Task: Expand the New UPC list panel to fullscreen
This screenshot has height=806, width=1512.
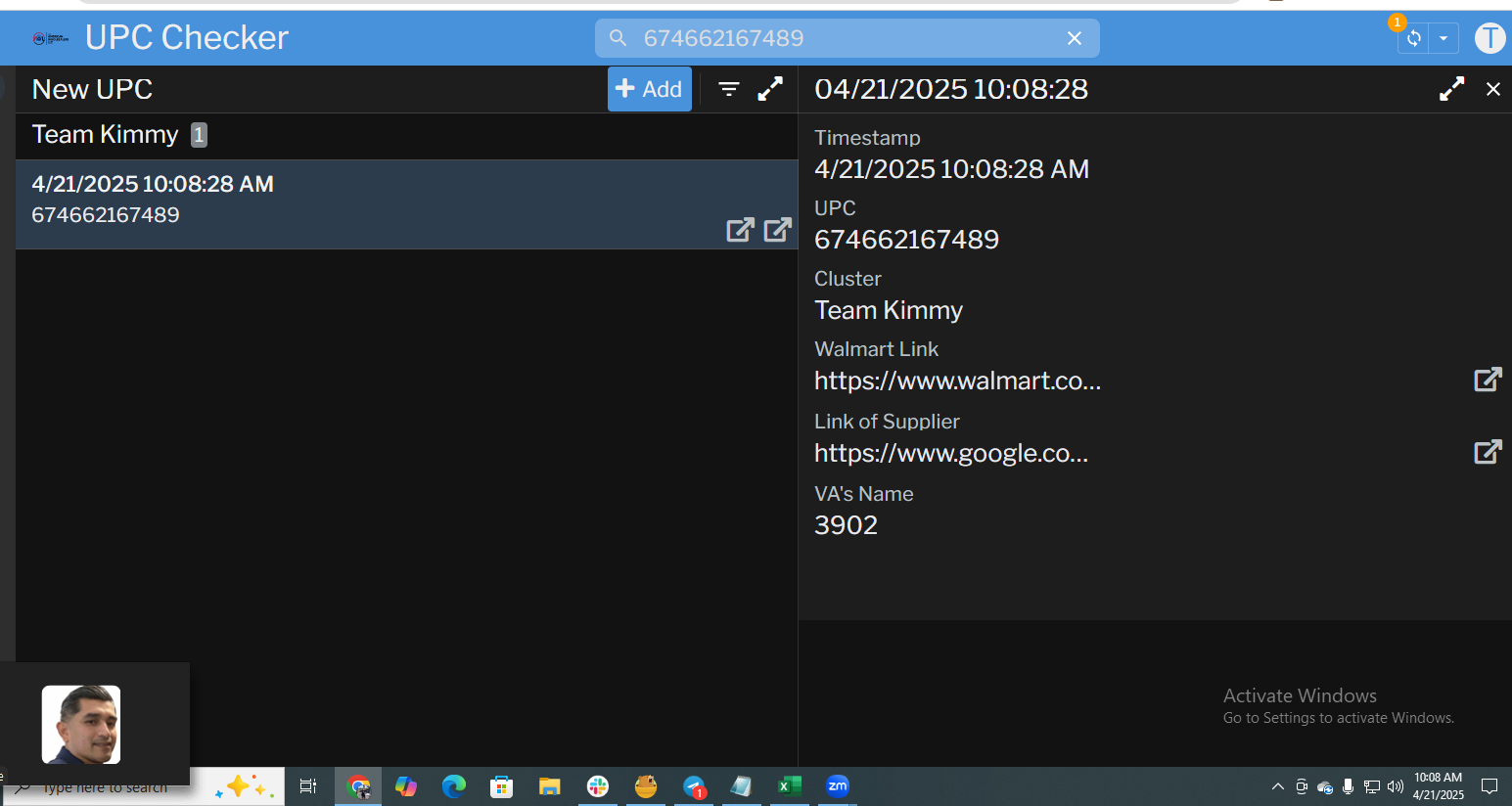Action: [x=770, y=89]
